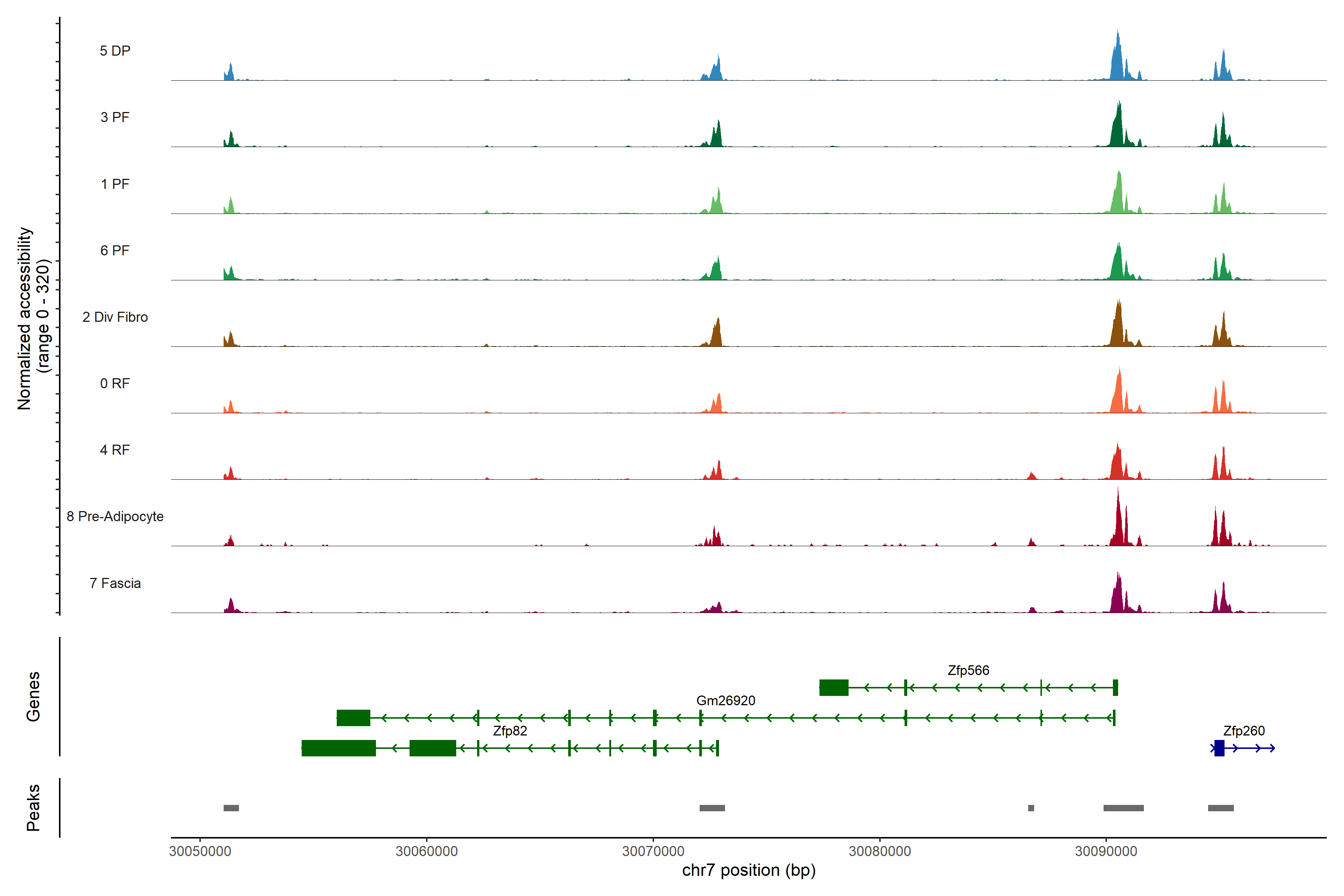Click the Zfp566 large terminal exon block
The width and height of the screenshot is (1344, 896).
pos(834,687)
